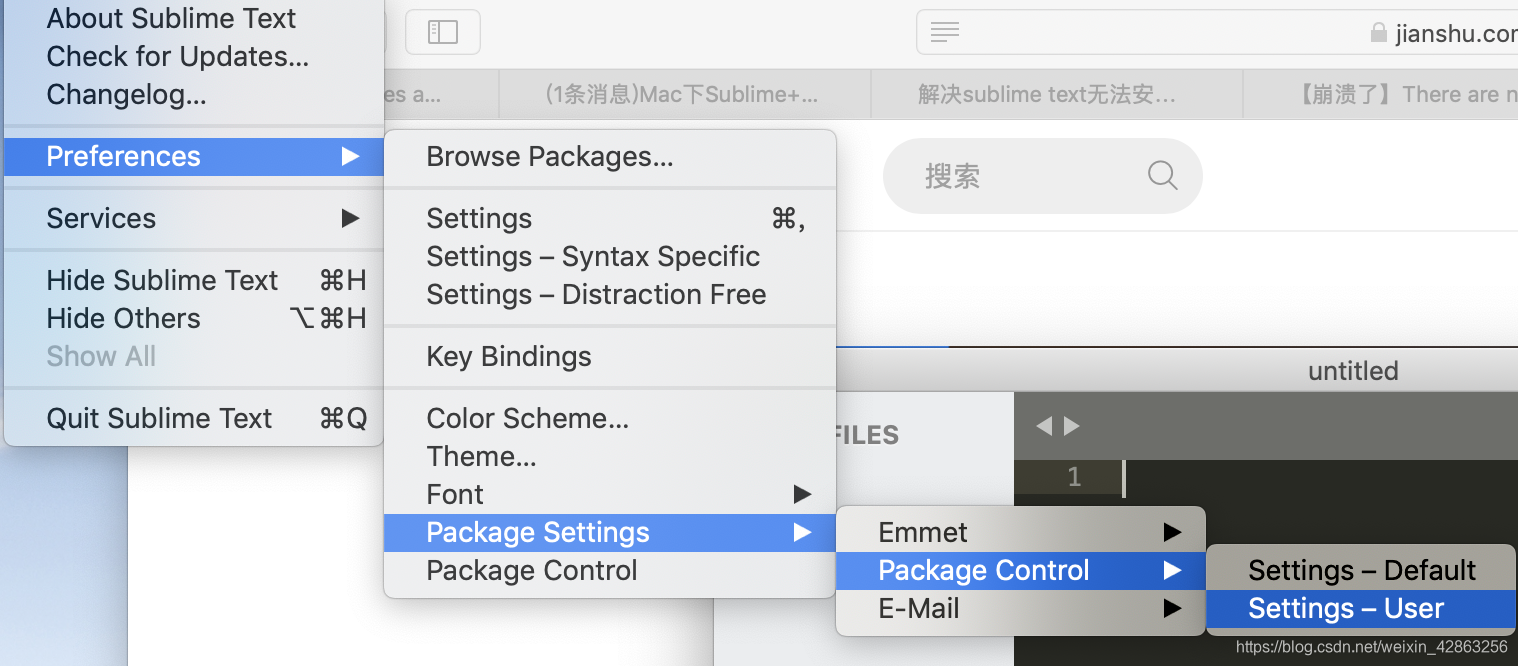Focus the 搜索 search field
Viewport: 1518px width, 666px height.
click(1042, 176)
